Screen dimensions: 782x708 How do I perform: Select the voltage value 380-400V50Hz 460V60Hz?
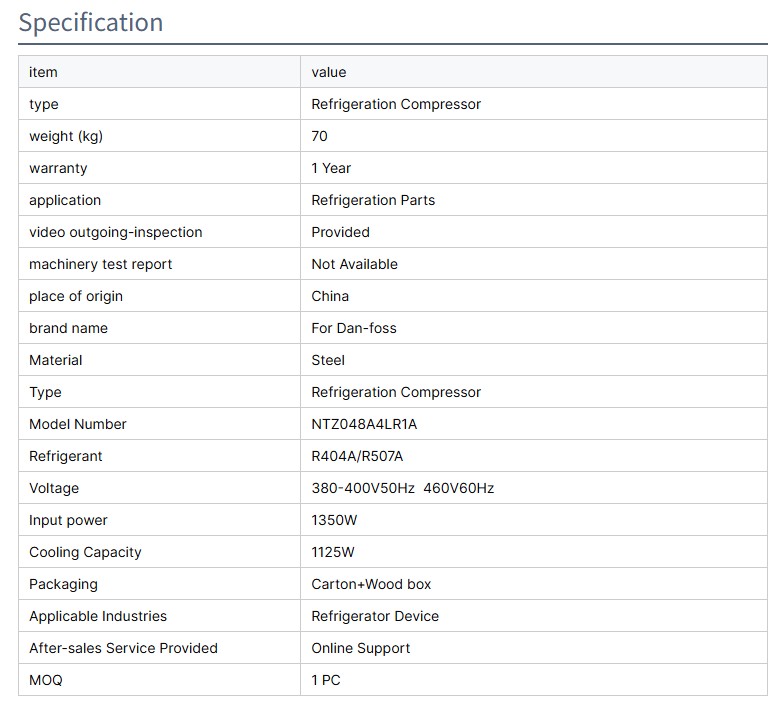pos(402,488)
